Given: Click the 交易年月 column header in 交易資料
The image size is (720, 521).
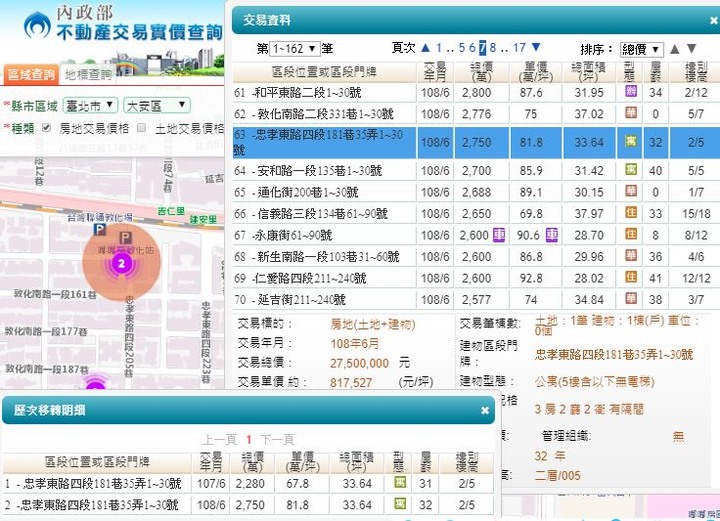Looking at the screenshot, I should (435, 72).
